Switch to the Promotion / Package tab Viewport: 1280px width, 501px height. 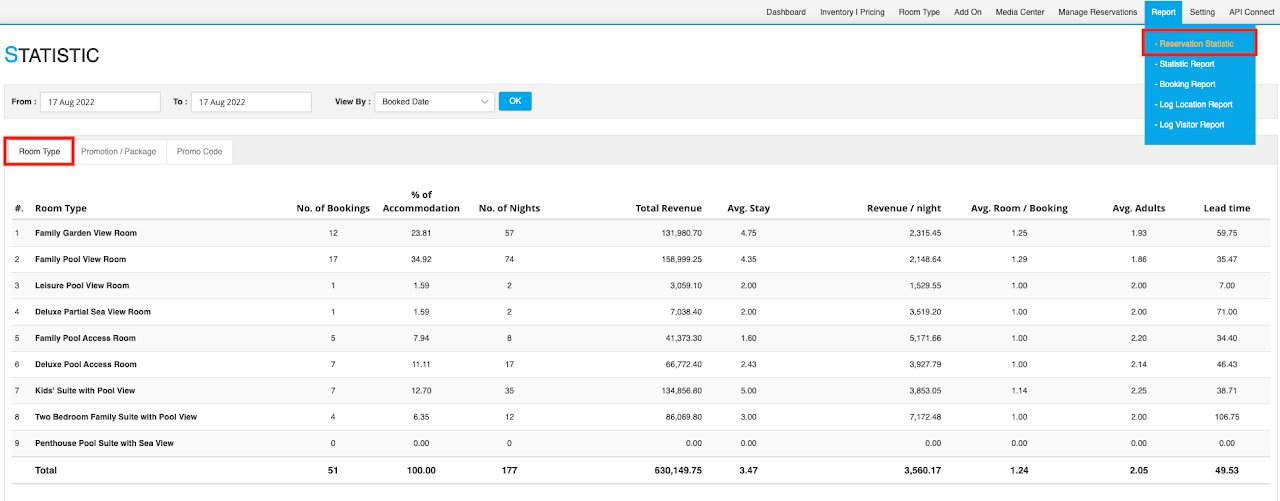[x=119, y=152]
